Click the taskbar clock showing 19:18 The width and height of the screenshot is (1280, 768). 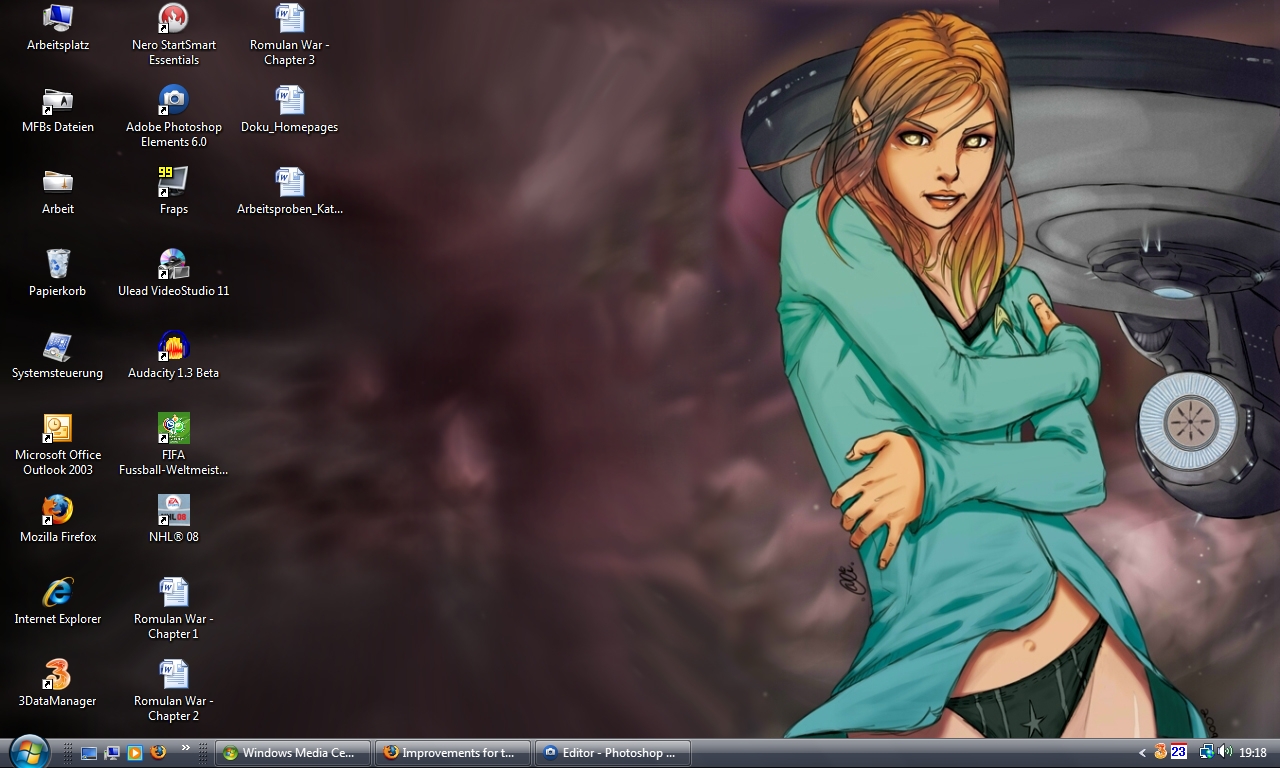pos(1253,753)
